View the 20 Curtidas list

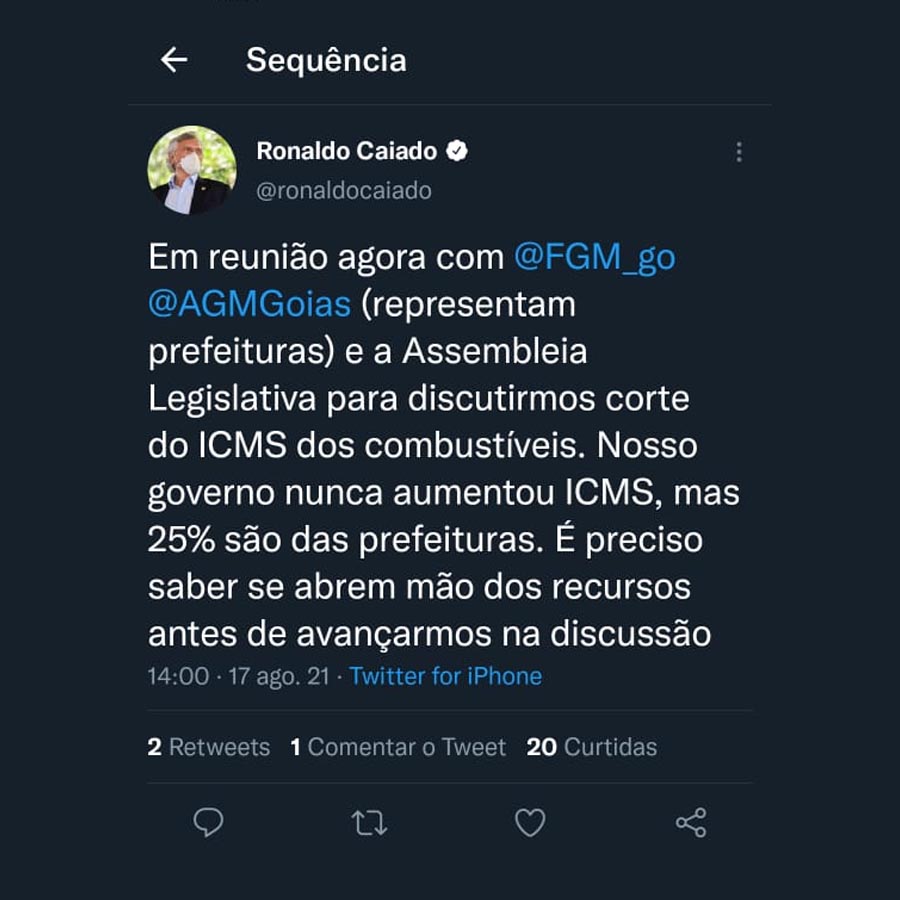pyautogui.click(x=592, y=747)
